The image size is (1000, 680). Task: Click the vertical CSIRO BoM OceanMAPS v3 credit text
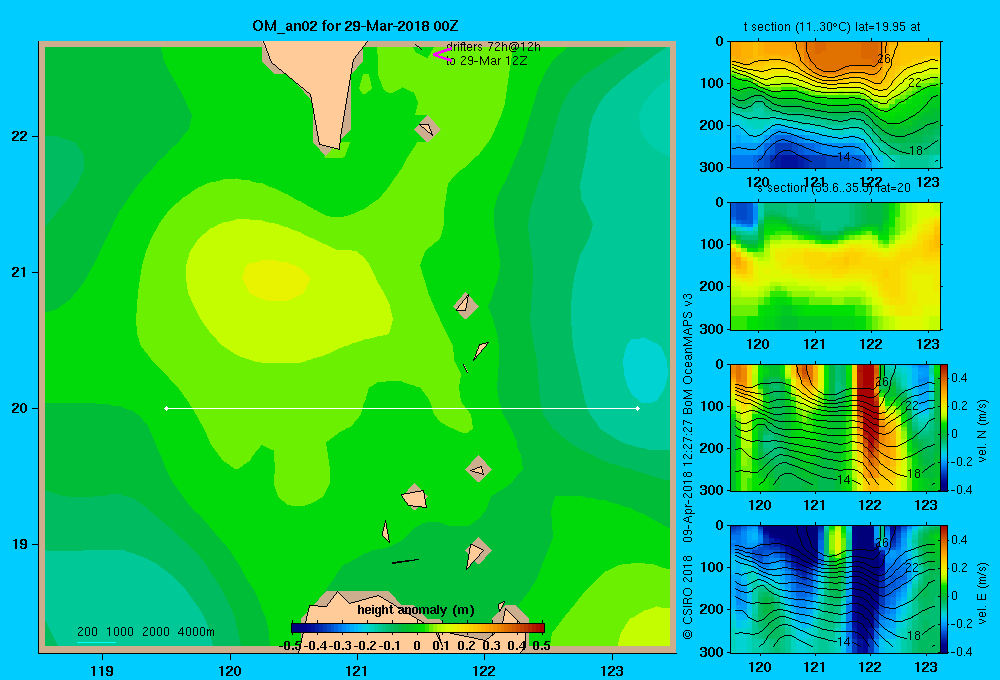688,466
